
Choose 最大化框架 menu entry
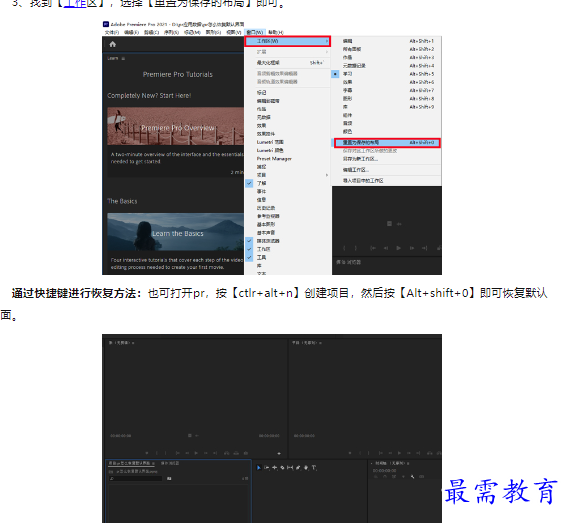click(x=288, y=63)
